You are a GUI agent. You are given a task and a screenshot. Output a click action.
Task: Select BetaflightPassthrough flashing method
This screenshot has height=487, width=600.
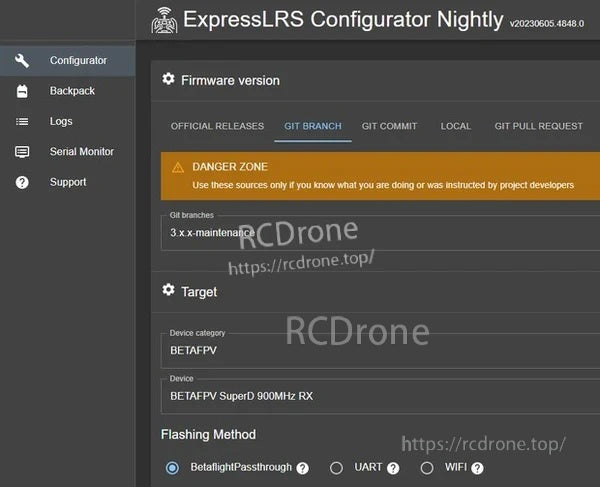tap(172, 467)
